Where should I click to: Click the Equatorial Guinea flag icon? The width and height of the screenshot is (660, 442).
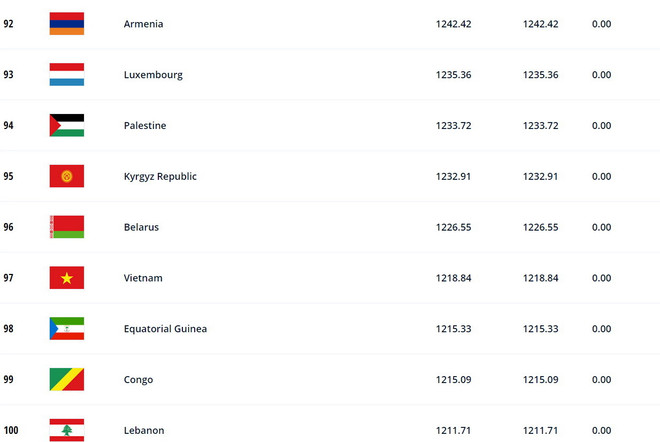(67, 329)
